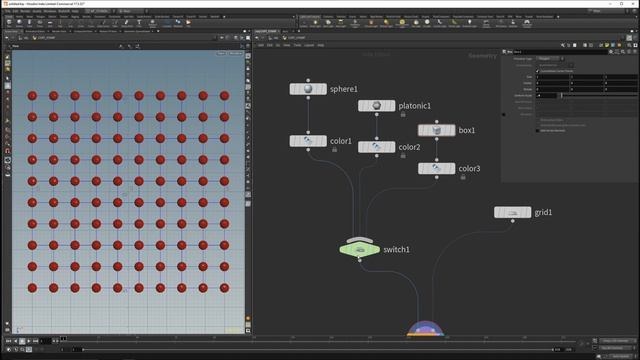Open network editor Layout menu
This screenshot has height=360, width=640.
pyautogui.click(x=309, y=45)
